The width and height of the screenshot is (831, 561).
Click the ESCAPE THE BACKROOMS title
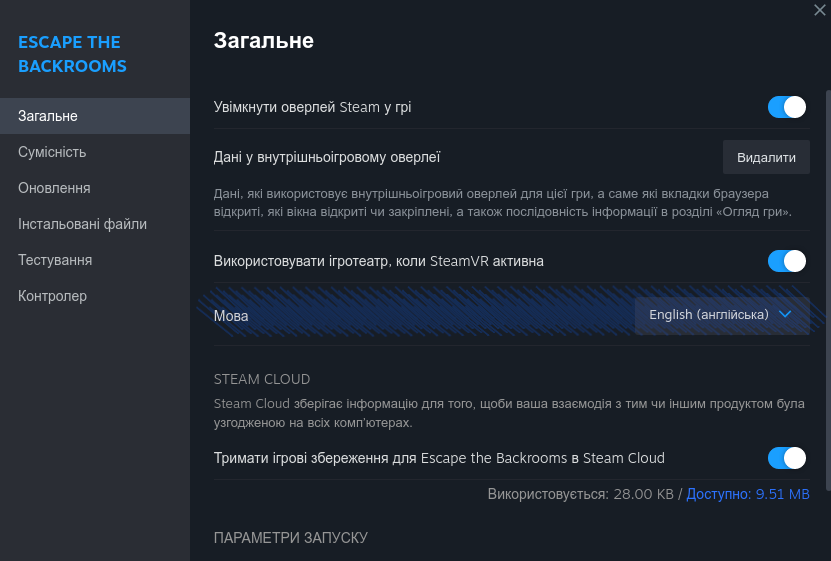coord(72,54)
